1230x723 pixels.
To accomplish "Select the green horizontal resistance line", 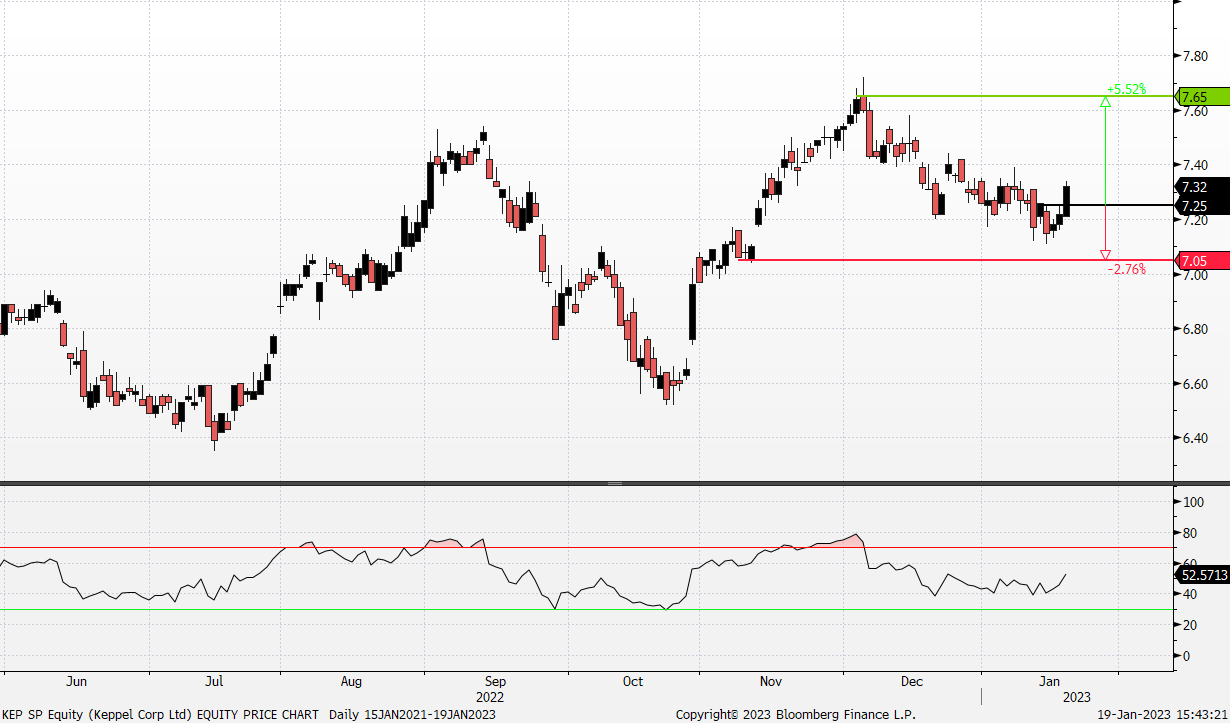I will point(1014,96).
